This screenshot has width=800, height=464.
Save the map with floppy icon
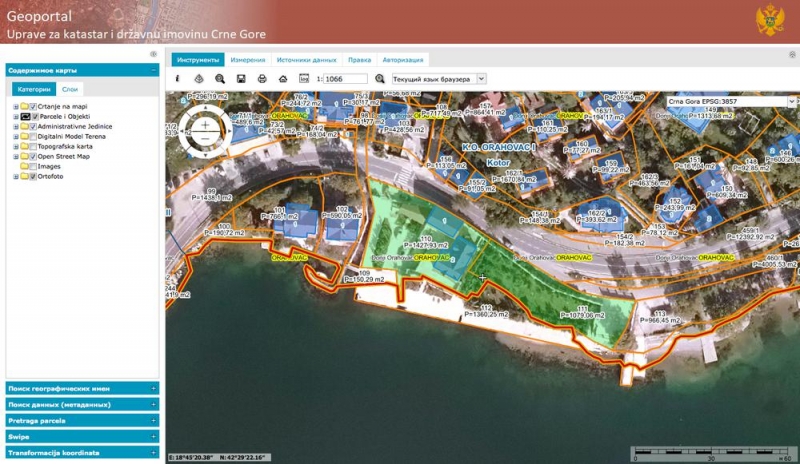click(x=241, y=79)
